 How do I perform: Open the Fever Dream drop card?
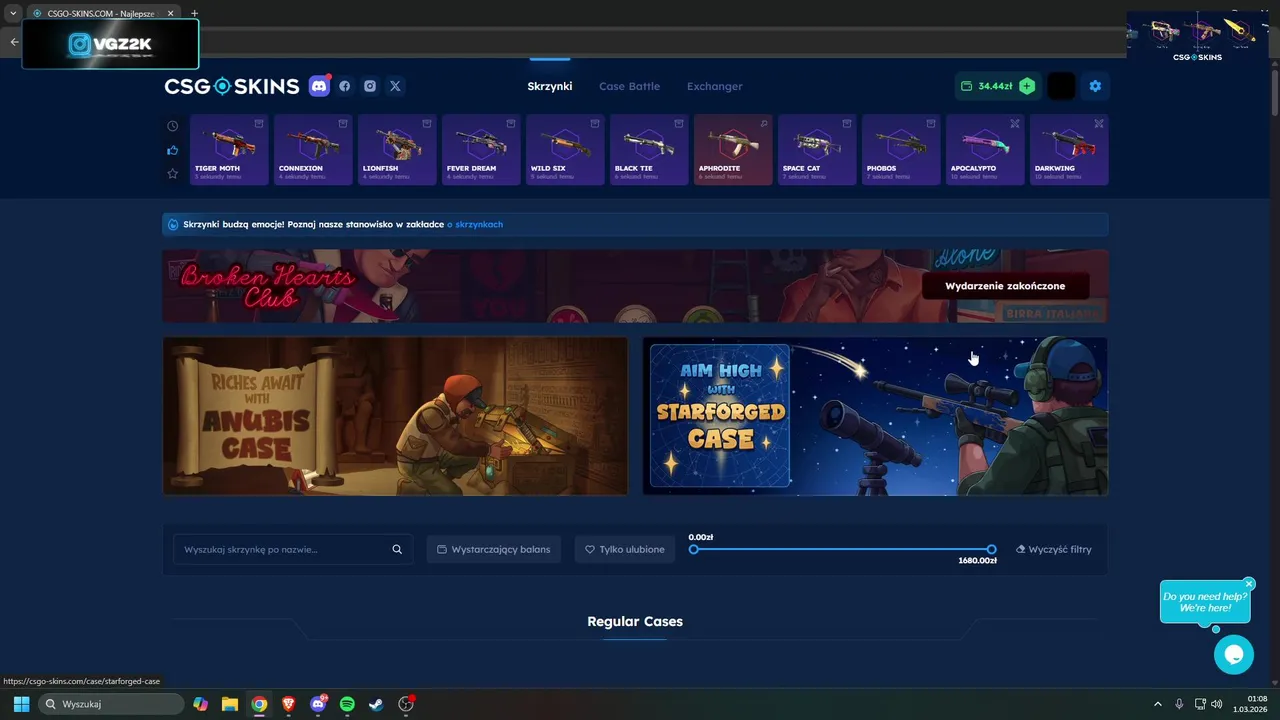point(481,150)
